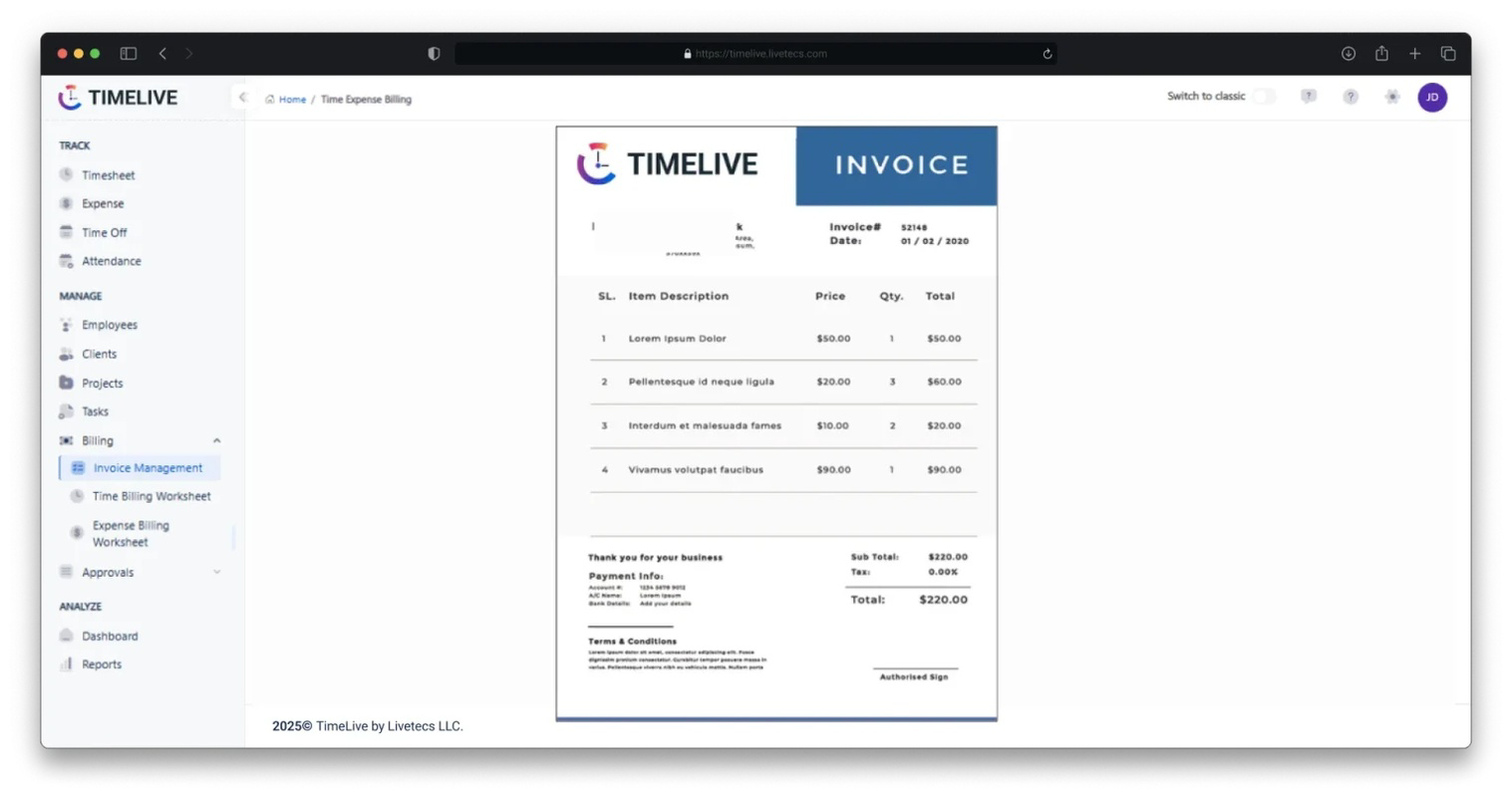Viewport: 1512px width, 797px height.
Task: Open Reports via the bar chart icon
Action: point(66,664)
